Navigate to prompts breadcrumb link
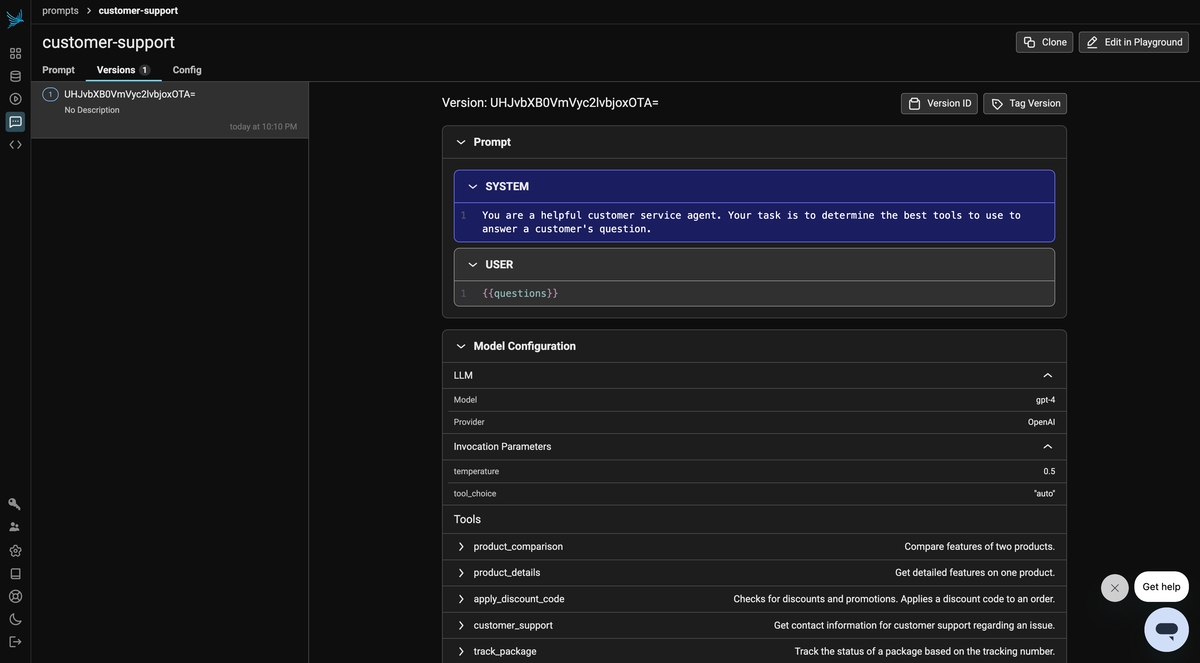Screen dimensions: 1200x663 point(60,11)
